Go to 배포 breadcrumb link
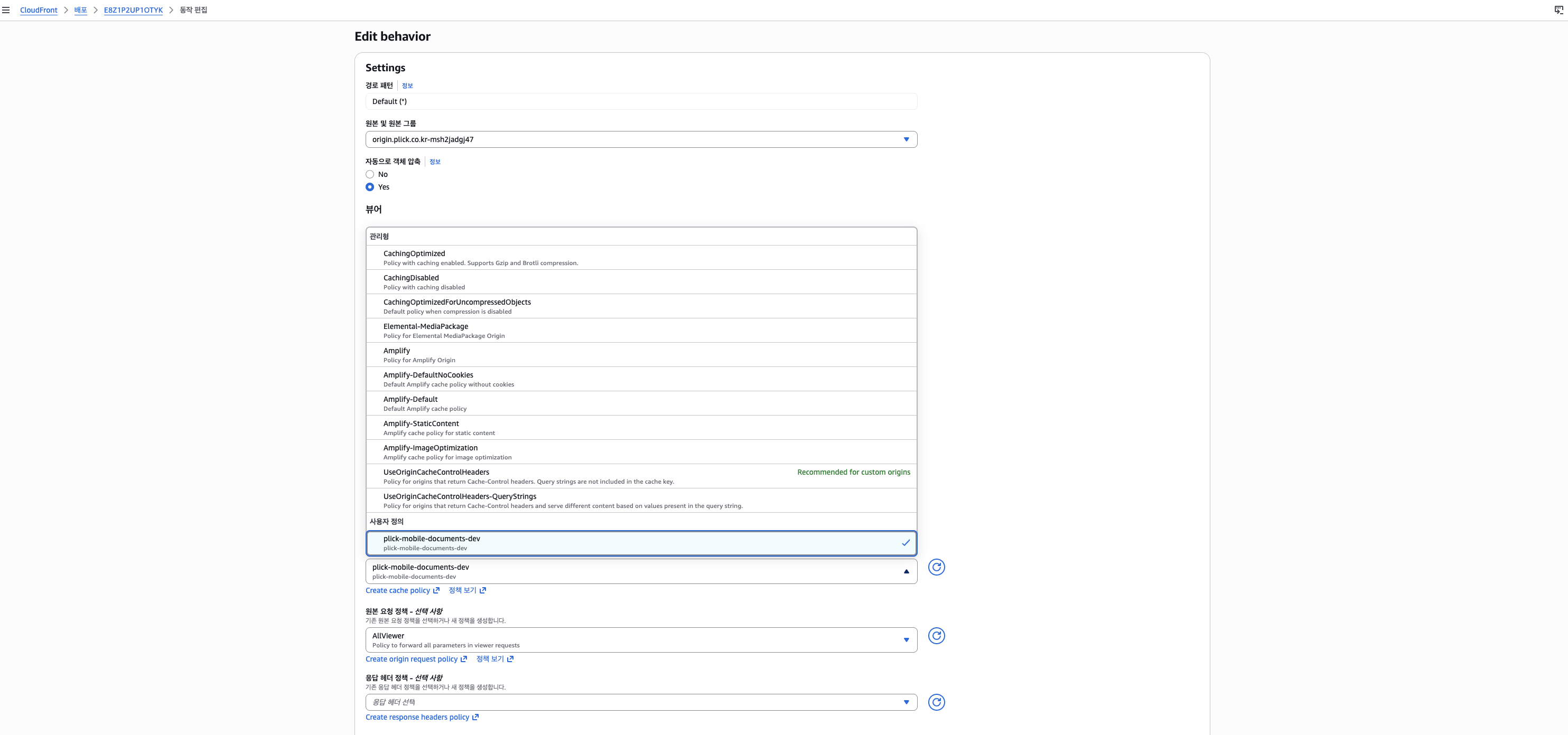The image size is (1568, 735). [x=80, y=11]
